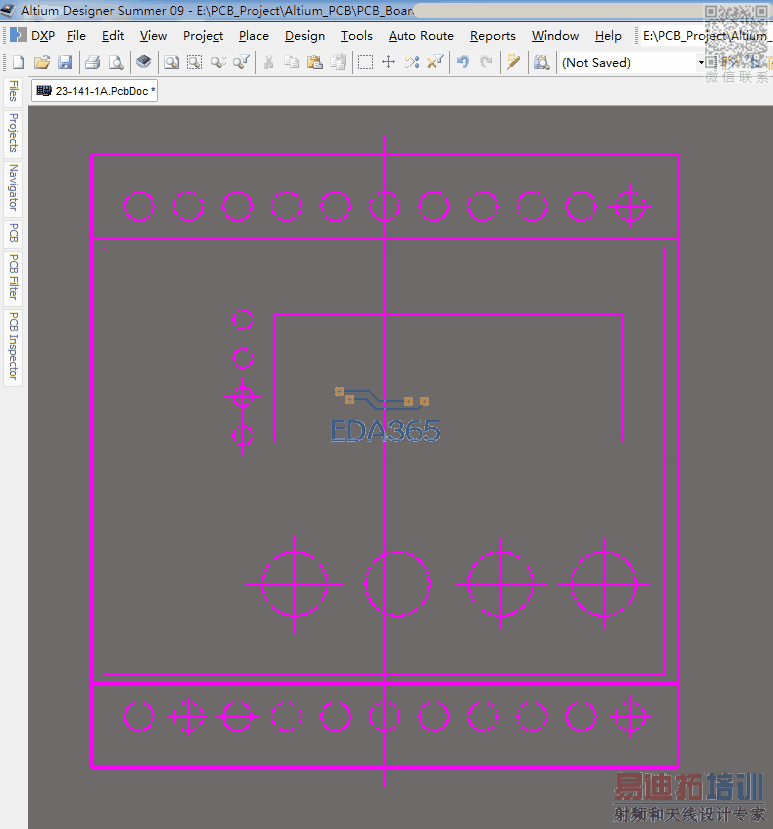
Task: Undo last action arrow
Action: [x=463, y=62]
